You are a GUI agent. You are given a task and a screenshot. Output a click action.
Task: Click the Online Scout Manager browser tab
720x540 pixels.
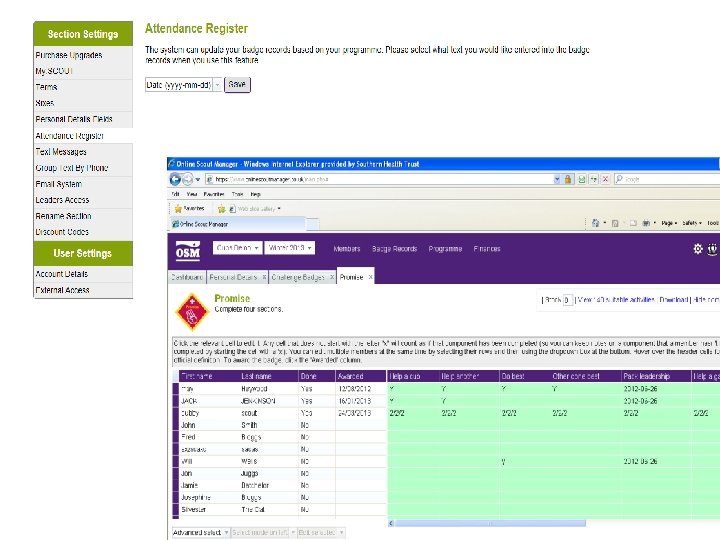pos(237,224)
